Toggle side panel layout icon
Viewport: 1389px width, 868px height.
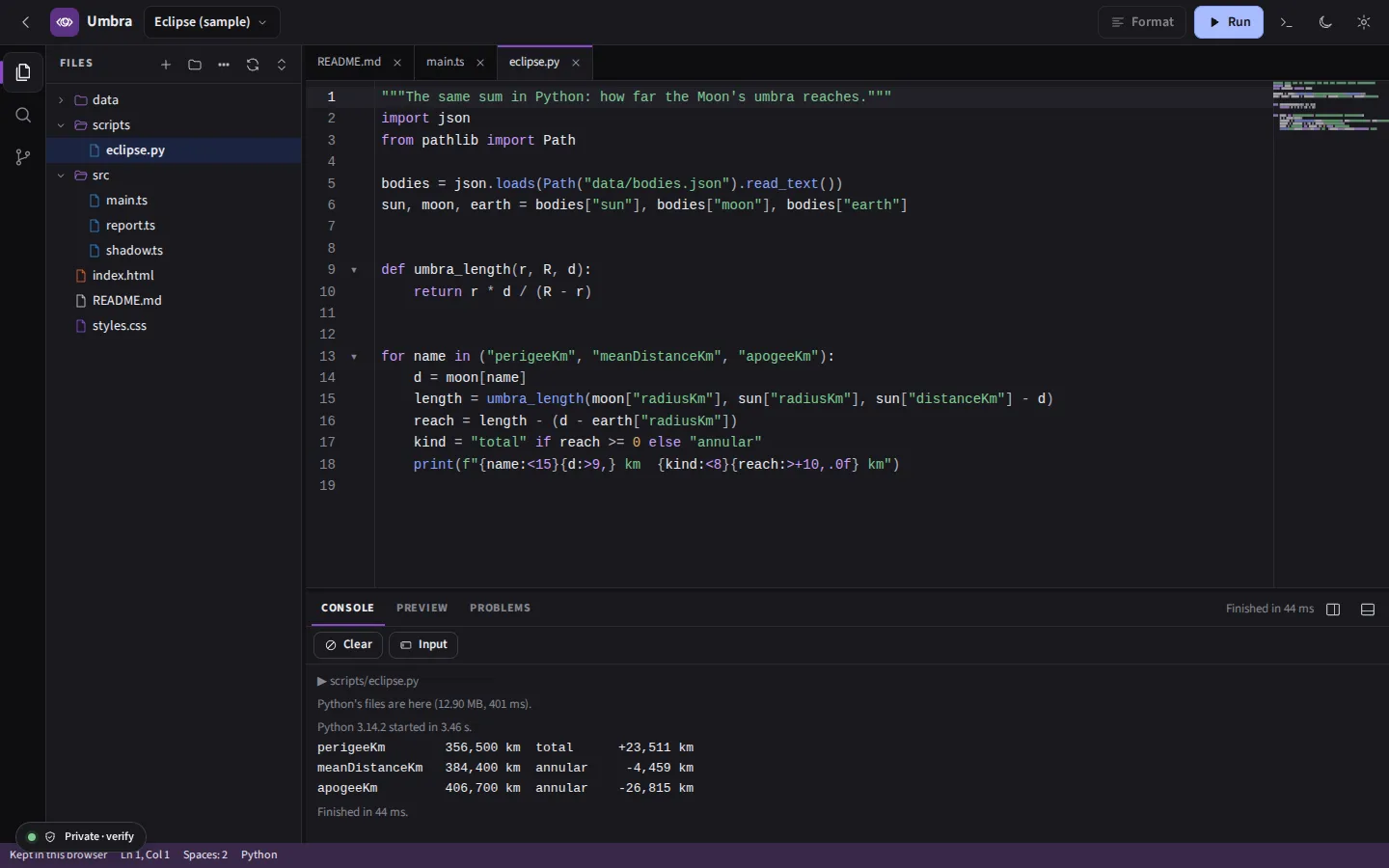pyautogui.click(x=1333, y=610)
